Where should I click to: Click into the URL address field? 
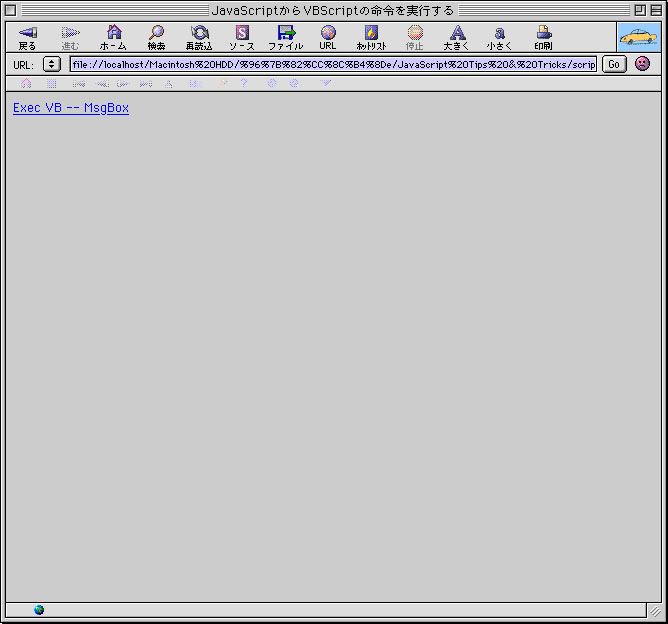333,64
